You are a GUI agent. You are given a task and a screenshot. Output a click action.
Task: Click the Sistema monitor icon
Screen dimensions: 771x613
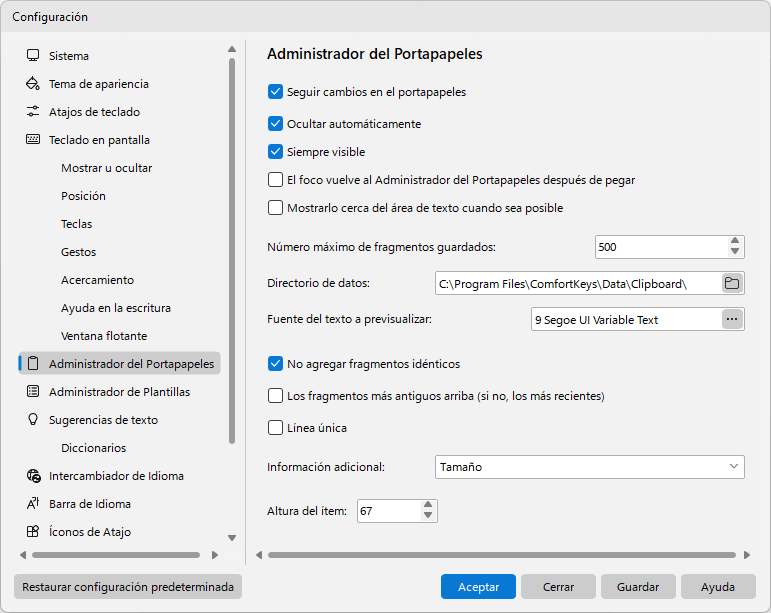[x=33, y=56]
